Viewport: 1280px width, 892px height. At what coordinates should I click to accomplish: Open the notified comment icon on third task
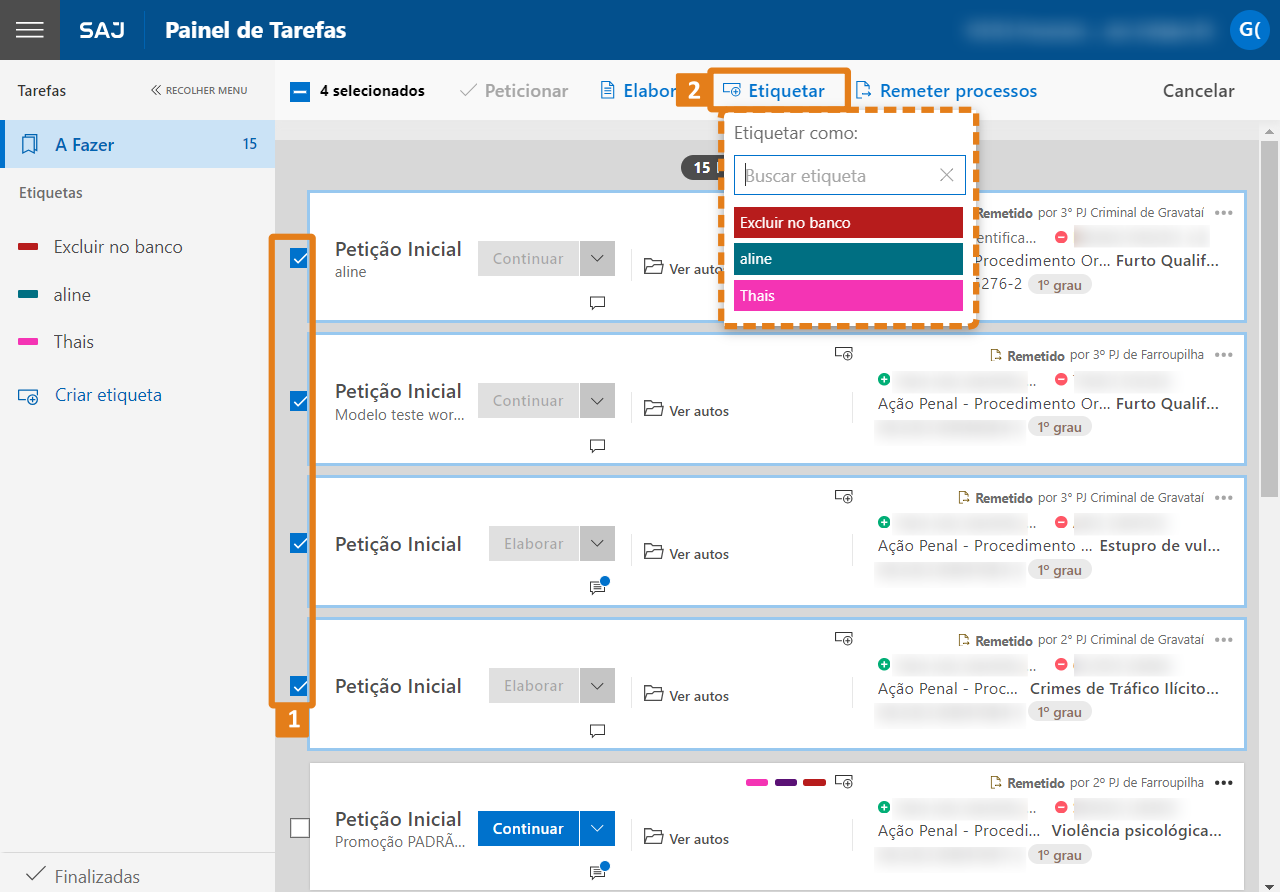(x=598, y=588)
